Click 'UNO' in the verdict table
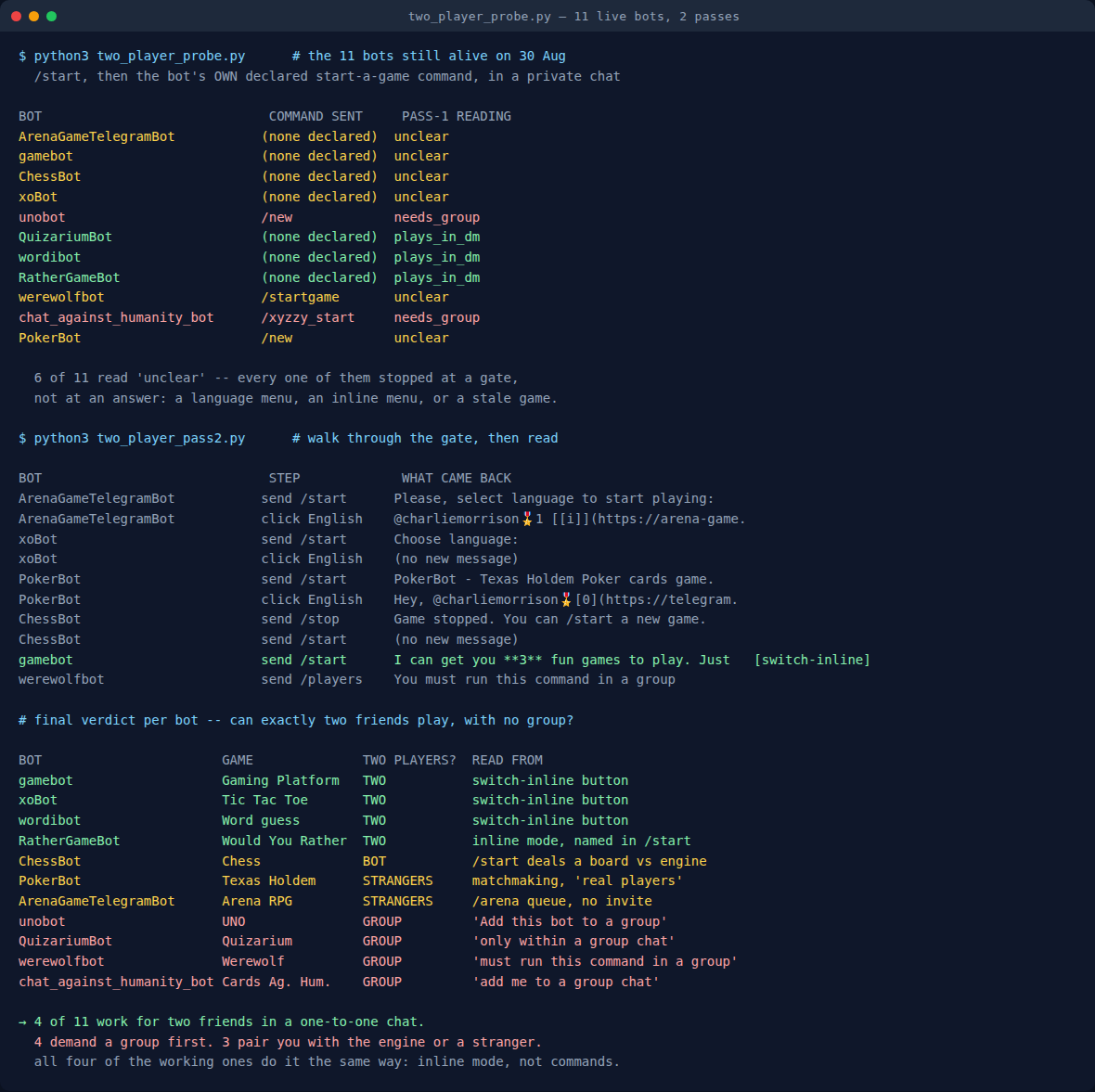The image size is (1095, 1092). pos(233,921)
